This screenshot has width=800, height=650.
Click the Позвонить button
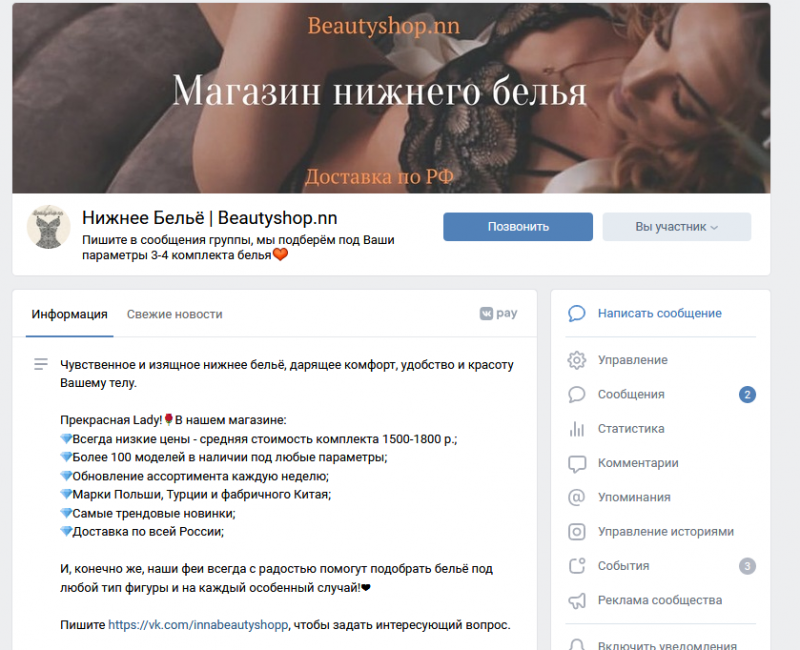pos(518,227)
